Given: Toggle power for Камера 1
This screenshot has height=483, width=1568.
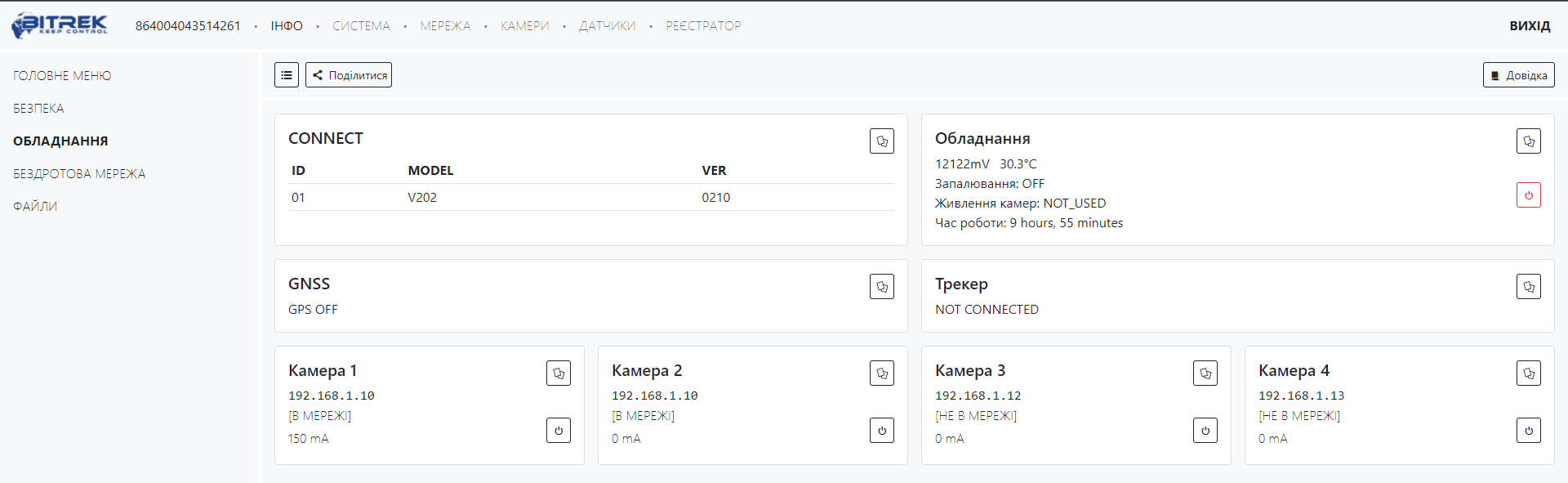Looking at the screenshot, I should click(x=559, y=431).
